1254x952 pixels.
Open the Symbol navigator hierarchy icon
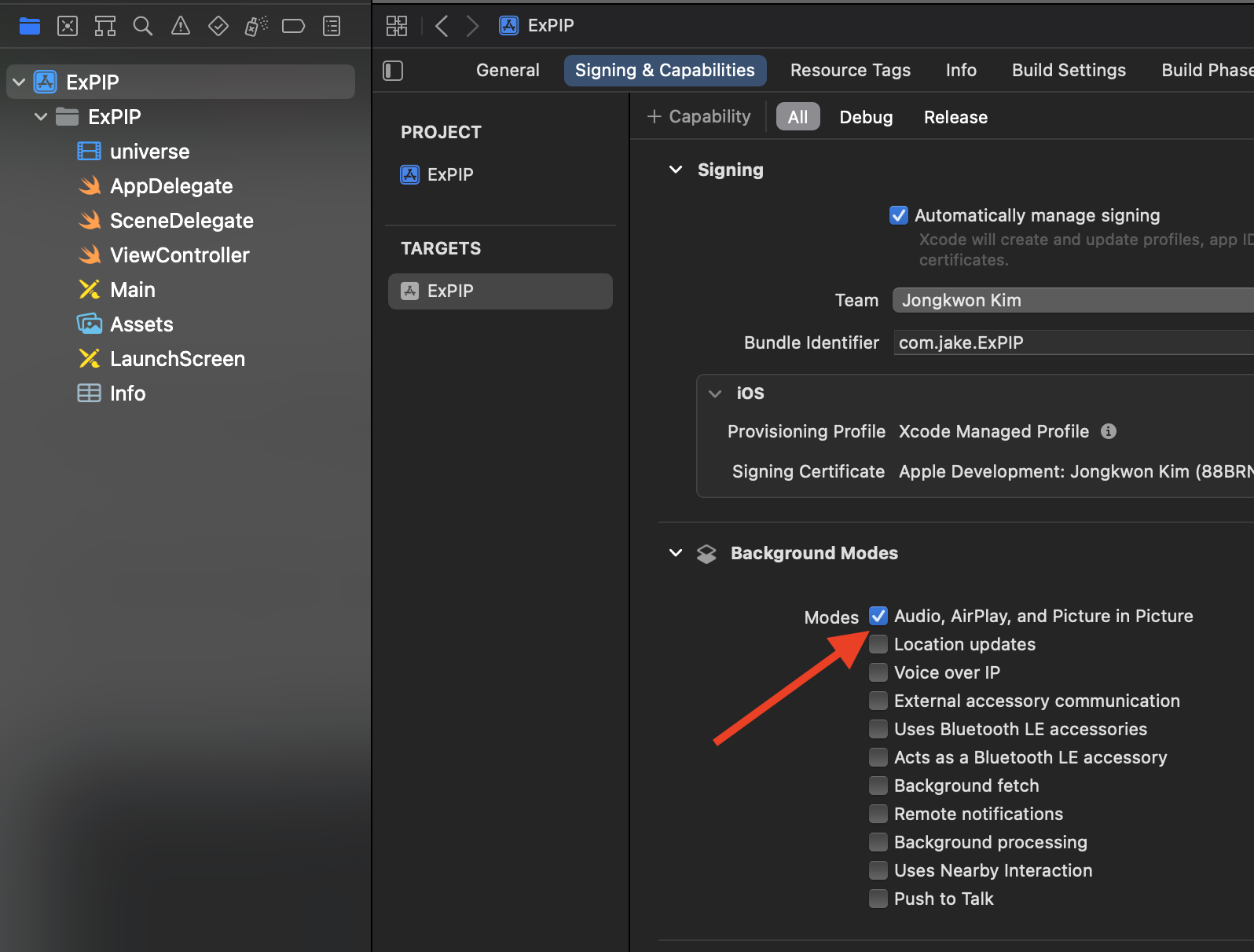(x=105, y=26)
